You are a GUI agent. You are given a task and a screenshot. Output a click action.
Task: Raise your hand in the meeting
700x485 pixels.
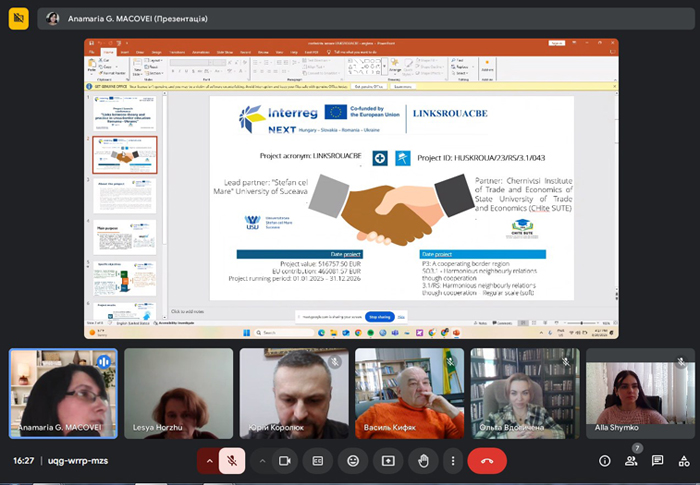point(423,461)
